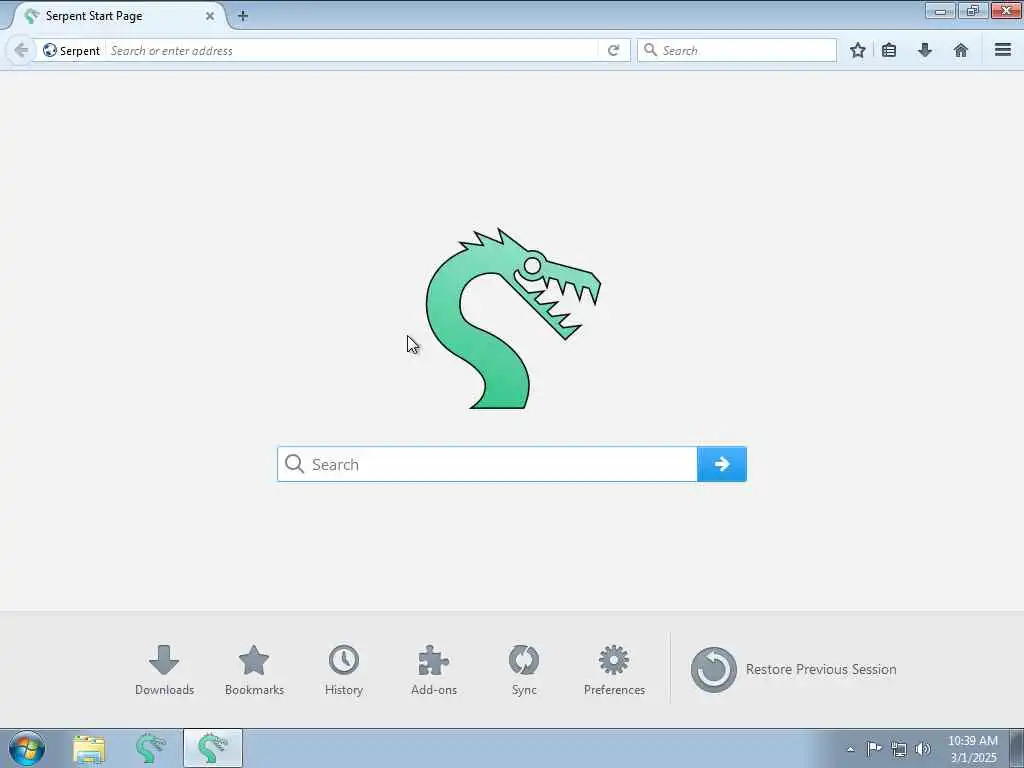The width and height of the screenshot is (1024, 768).
Task: Minimize the browser window
Action: tap(940, 11)
